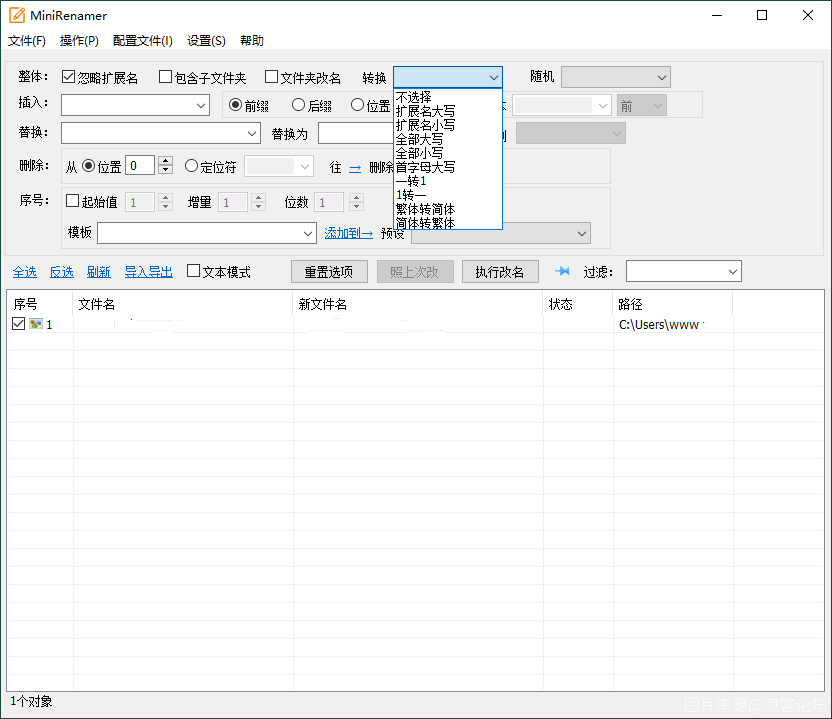This screenshot has width=832, height=719.
Task: Open the 操作(P) menu
Action: pos(79,41)
